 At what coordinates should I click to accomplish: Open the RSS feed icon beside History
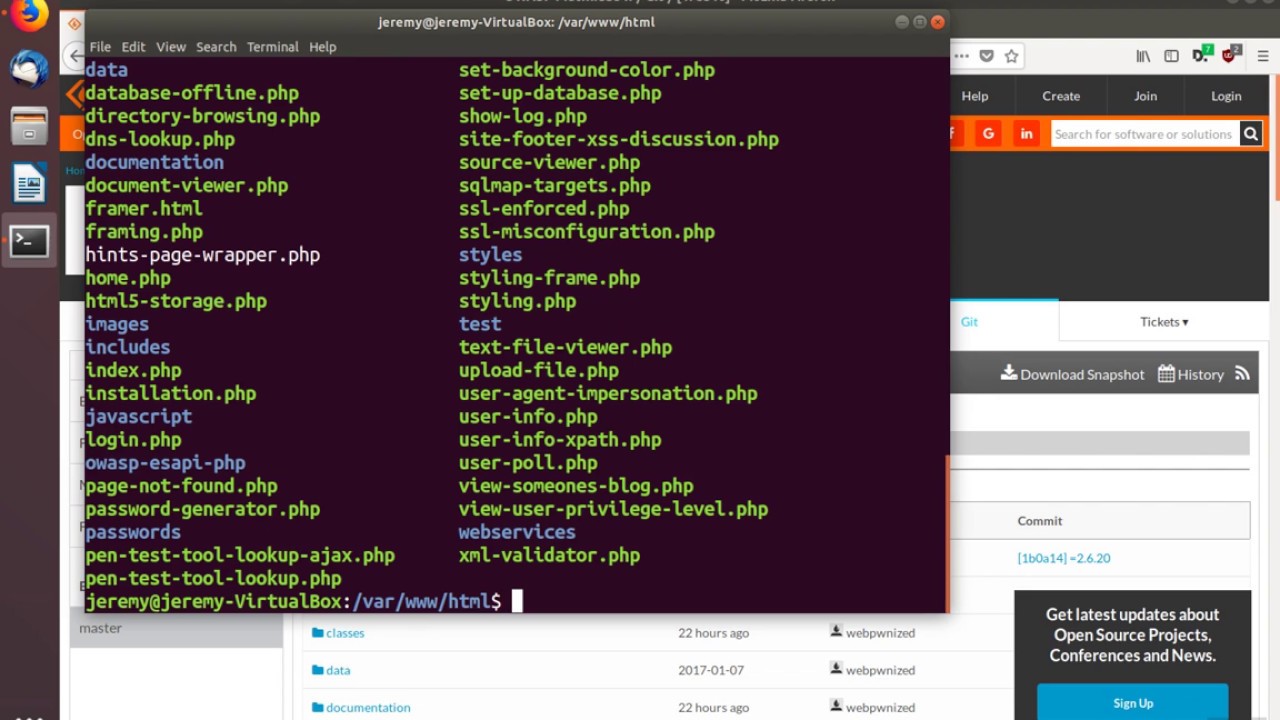click(1242, 373)
